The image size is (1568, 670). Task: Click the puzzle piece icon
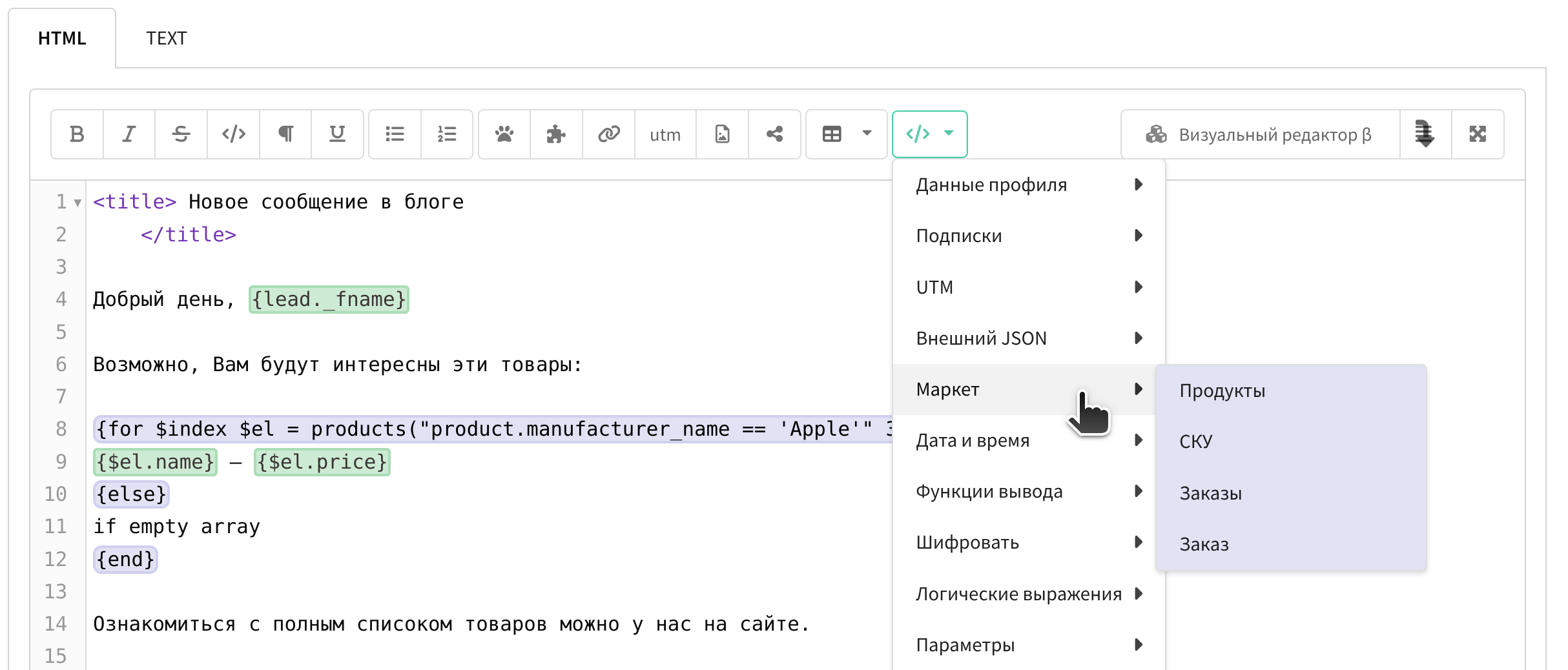[556, 134]
